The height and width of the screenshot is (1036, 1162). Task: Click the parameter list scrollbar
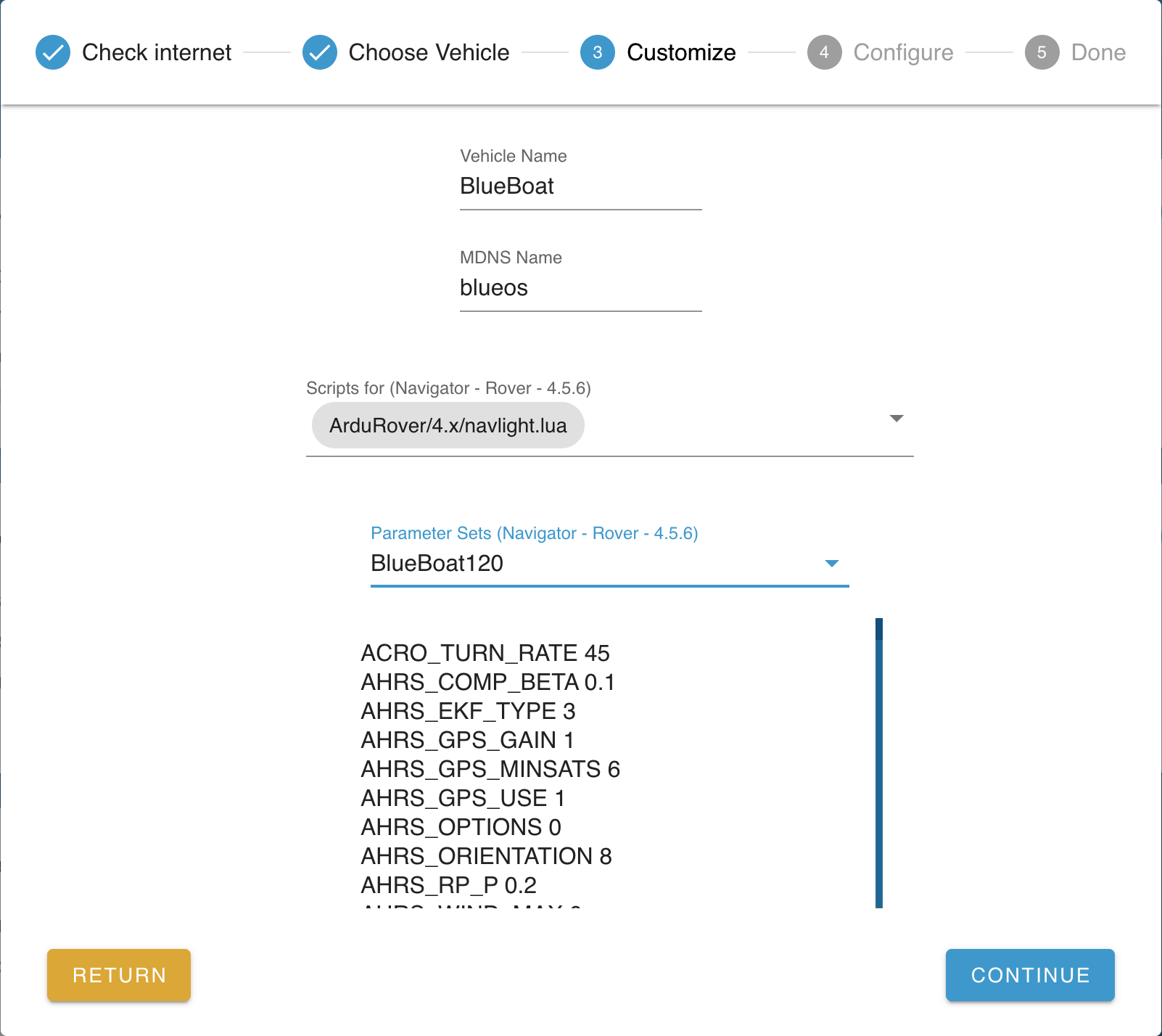(879, 763)
